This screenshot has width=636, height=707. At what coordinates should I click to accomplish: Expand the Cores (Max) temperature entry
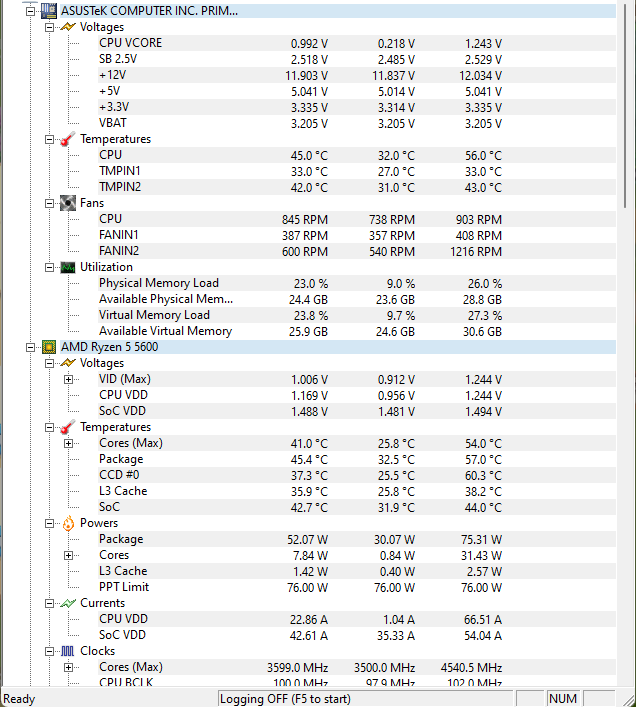[69, 443]
